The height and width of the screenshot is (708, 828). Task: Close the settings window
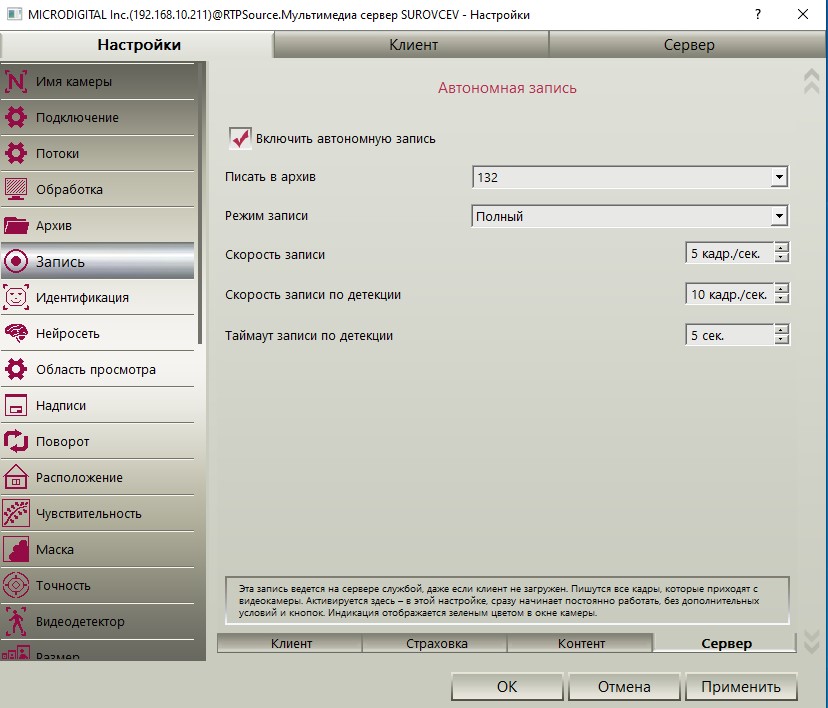click(803, 14)
